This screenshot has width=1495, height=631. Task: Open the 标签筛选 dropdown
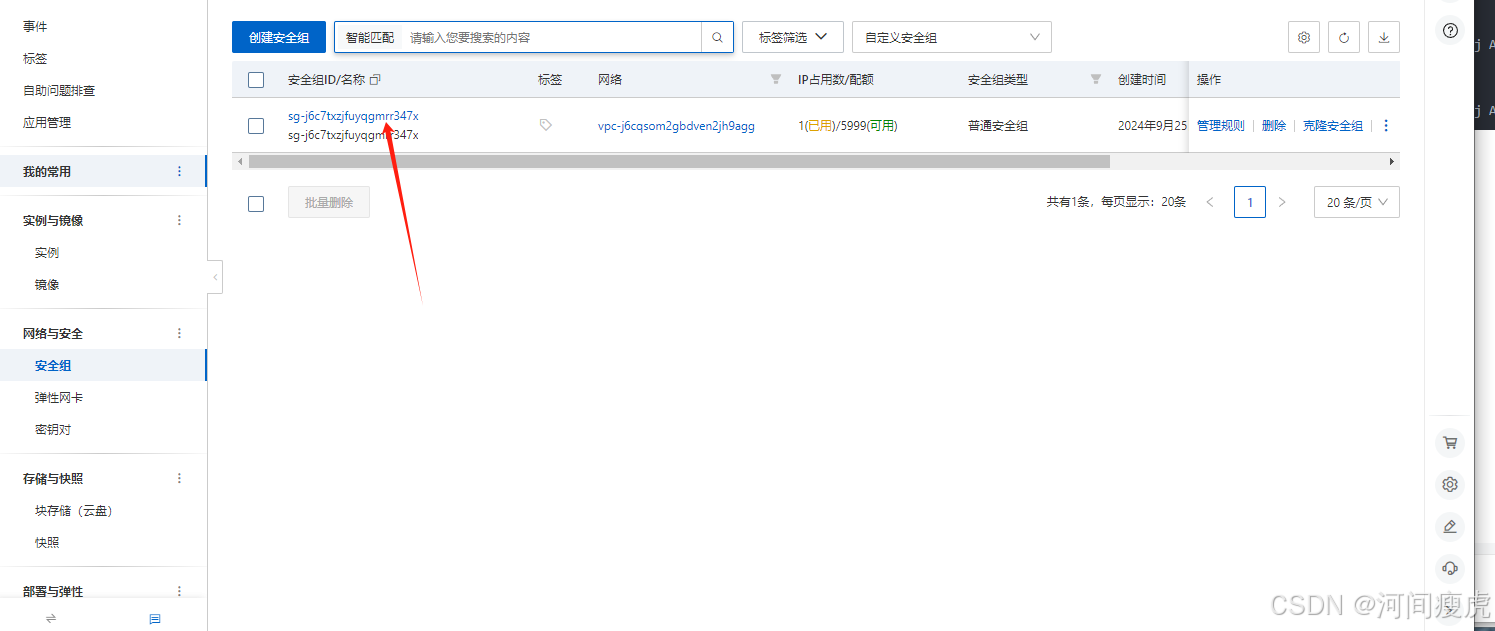792,38
